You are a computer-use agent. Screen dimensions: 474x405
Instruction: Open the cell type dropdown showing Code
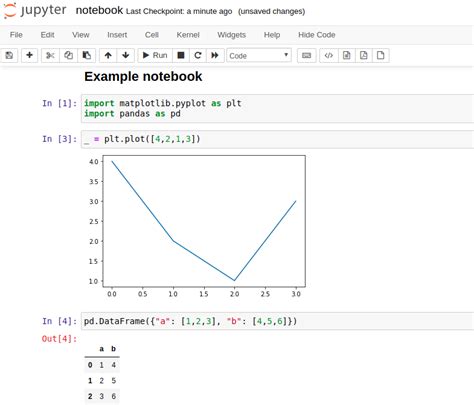259,55
